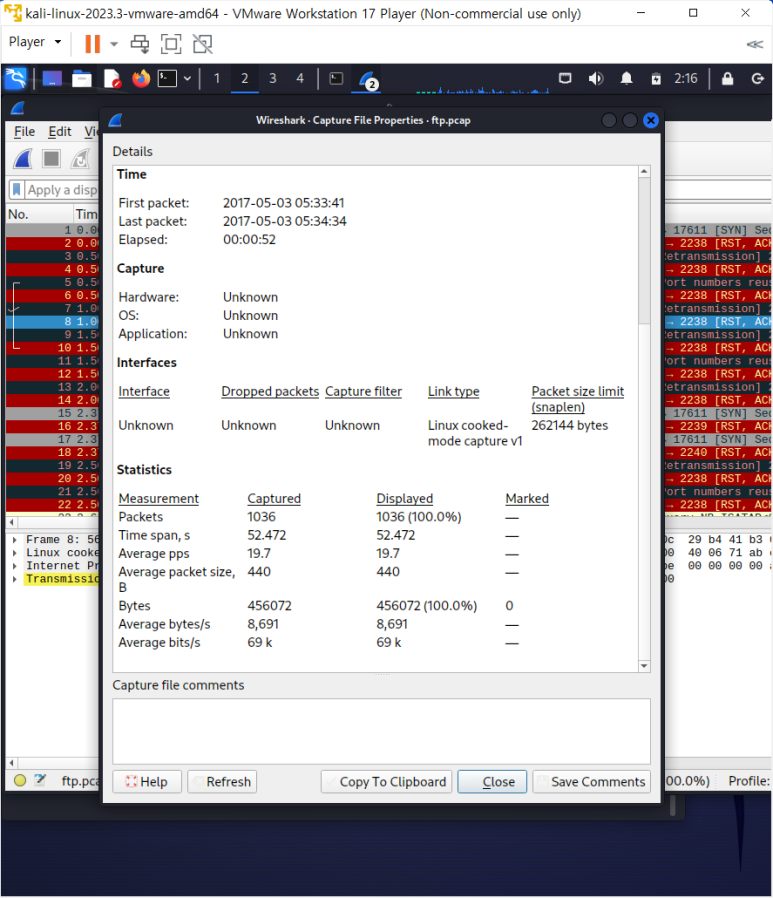Expand the Linux cooked capture tree item
773x898 pixels.
pos(15,553)
